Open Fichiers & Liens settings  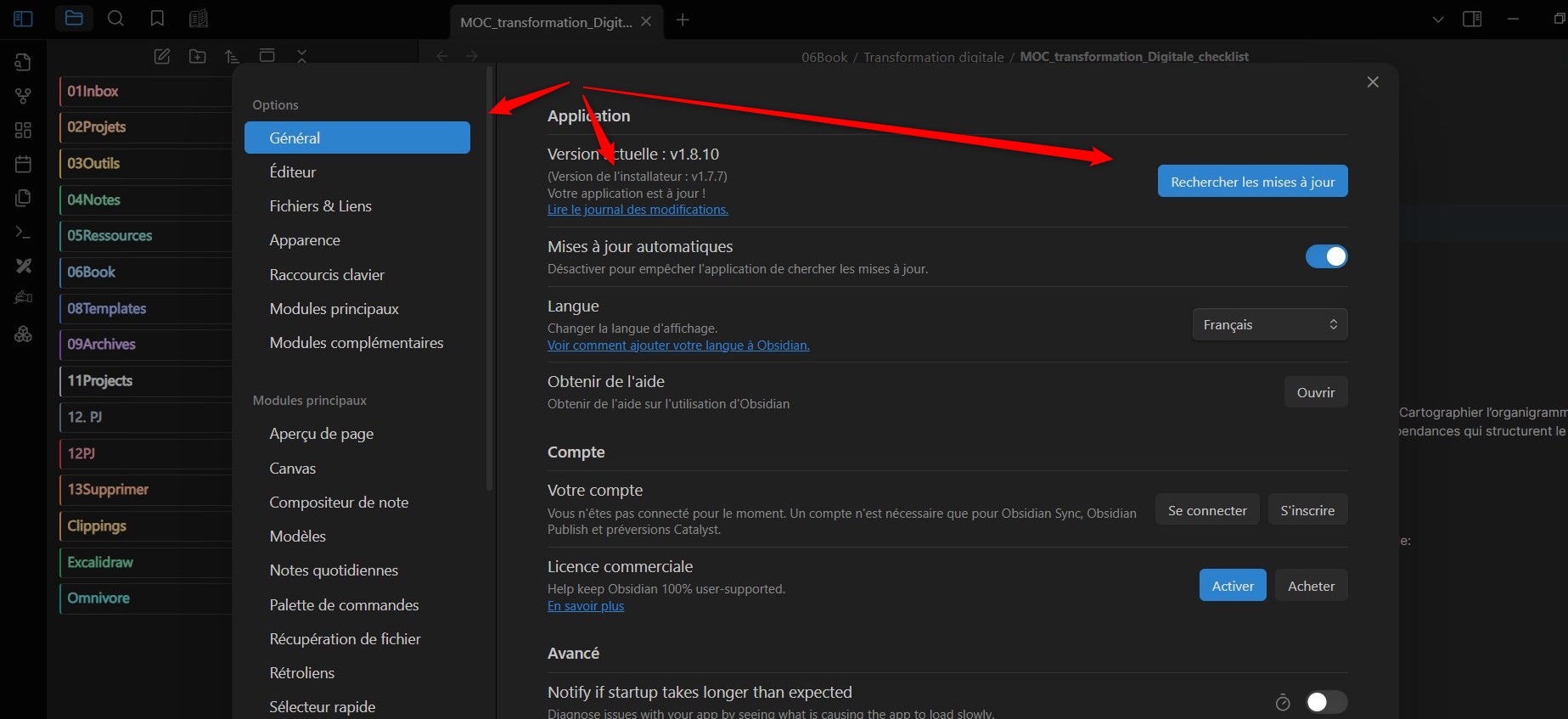357,206
